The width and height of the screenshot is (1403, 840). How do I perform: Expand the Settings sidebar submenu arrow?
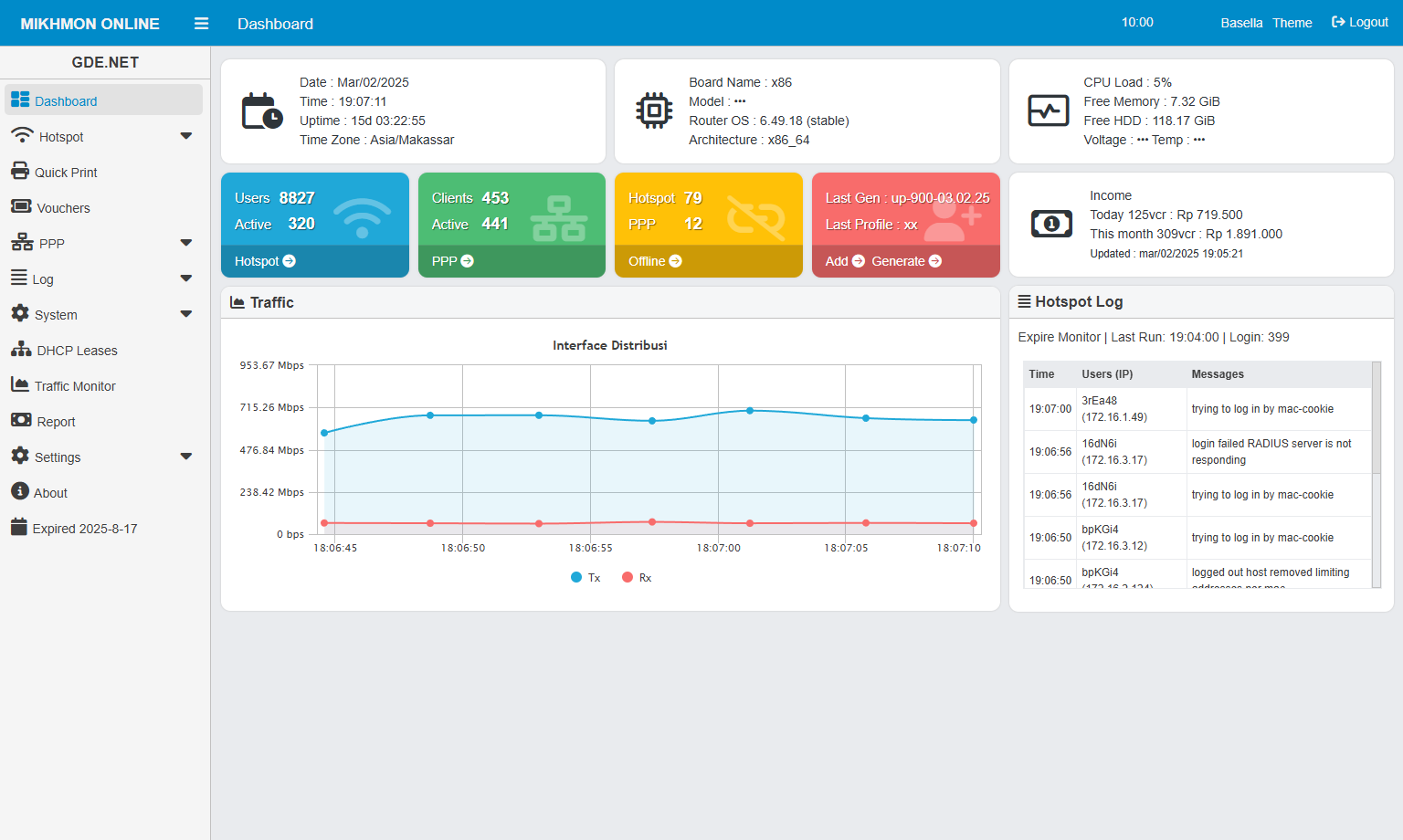(186, 457)
